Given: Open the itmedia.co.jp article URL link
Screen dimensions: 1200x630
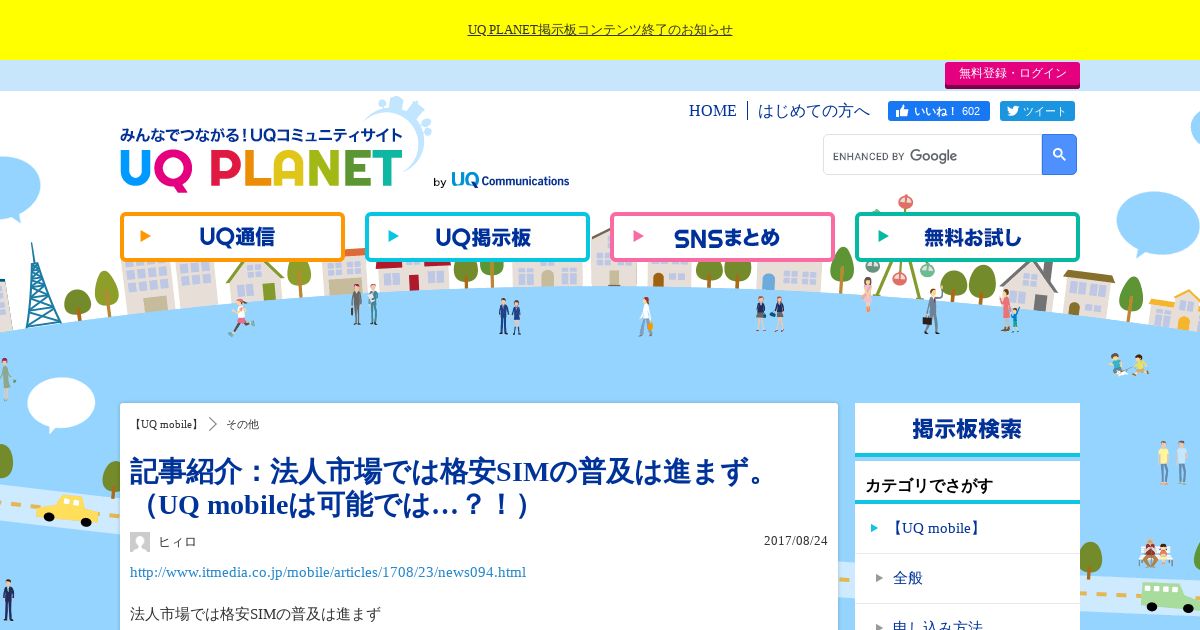Looking at the screenshot, I should click(328, 572).
